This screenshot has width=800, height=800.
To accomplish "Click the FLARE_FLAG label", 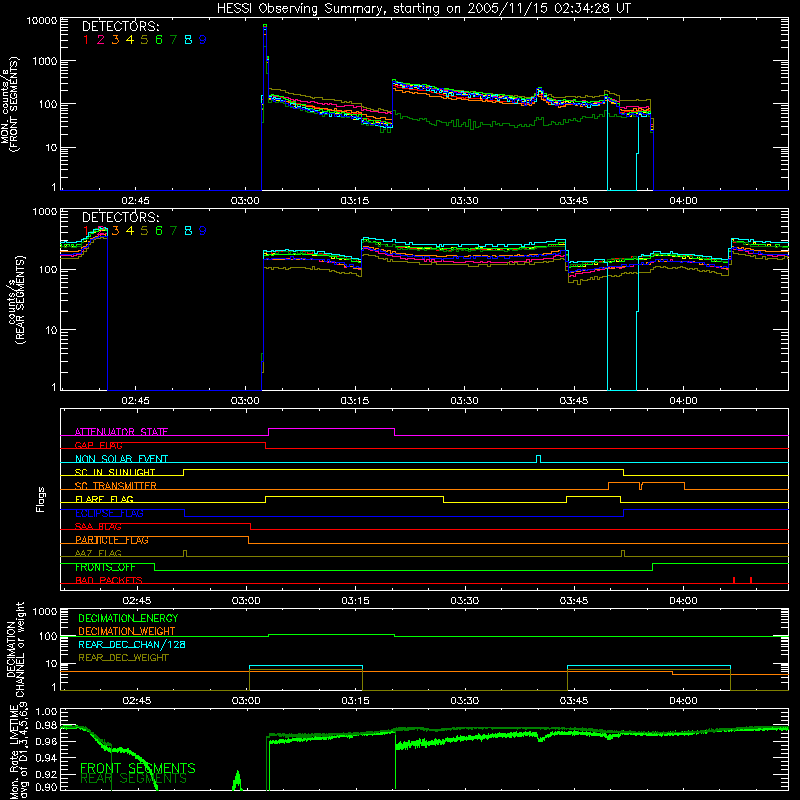I will [104, 499].
